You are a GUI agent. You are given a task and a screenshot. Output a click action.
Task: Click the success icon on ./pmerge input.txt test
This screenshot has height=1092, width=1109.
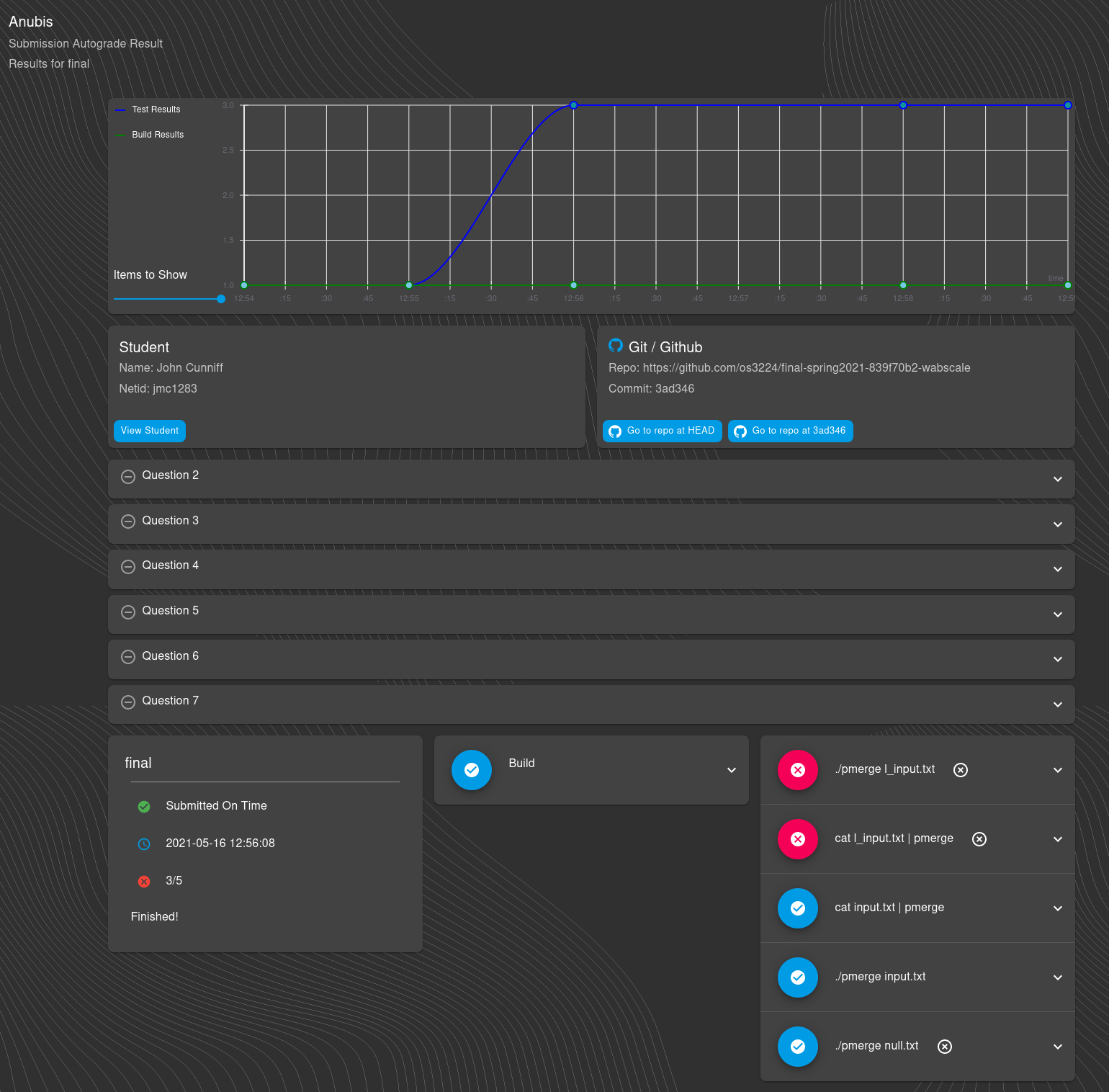coord(797,977)
